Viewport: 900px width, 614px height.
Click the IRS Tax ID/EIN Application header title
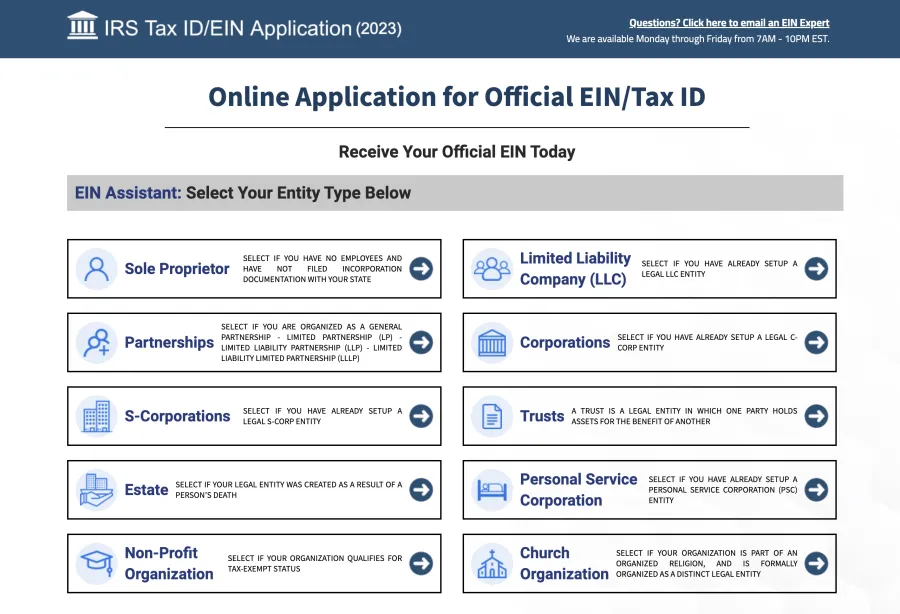coord(253,28)
